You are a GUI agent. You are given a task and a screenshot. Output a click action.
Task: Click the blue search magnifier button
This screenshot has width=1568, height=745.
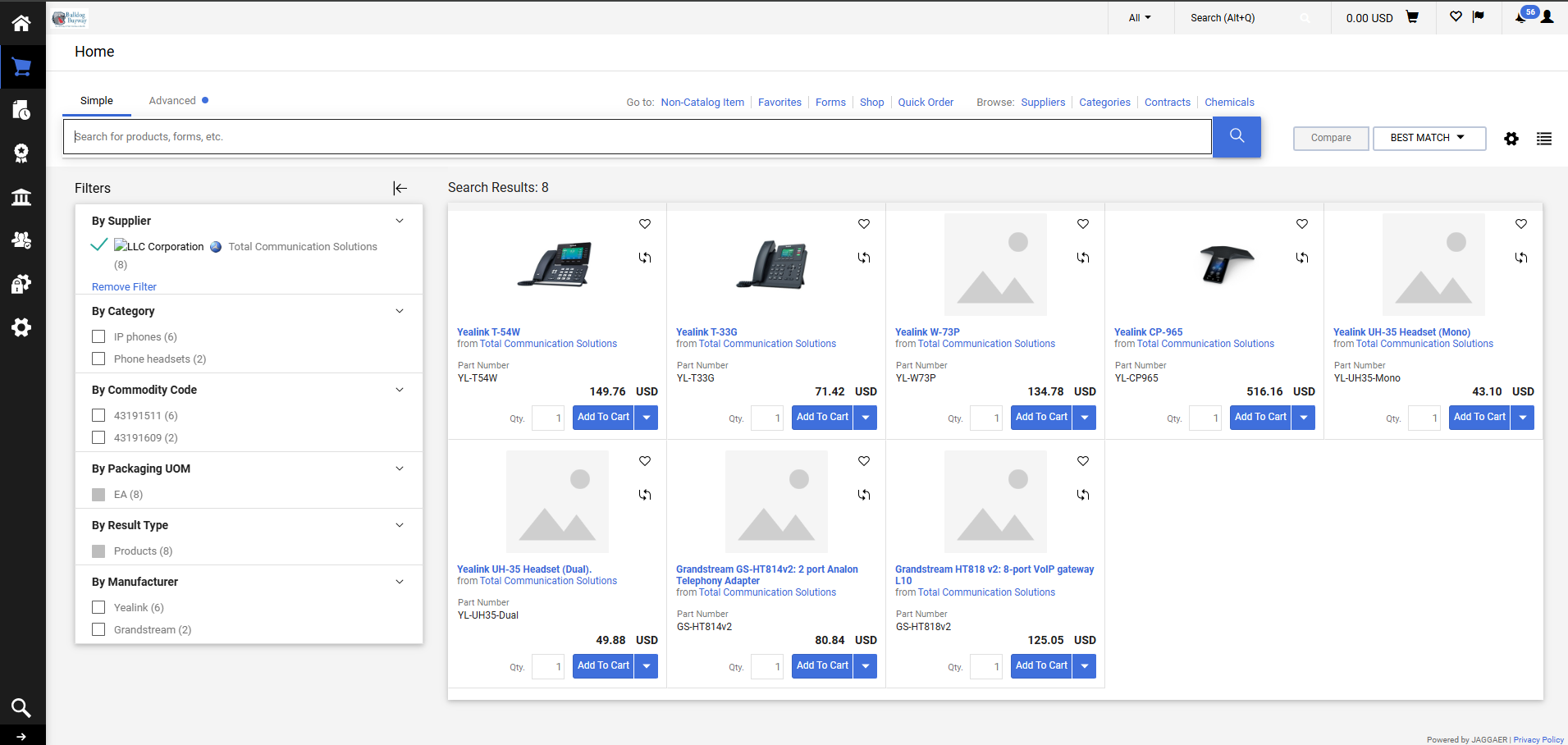pyautogui.click(x=1237, y=136)
